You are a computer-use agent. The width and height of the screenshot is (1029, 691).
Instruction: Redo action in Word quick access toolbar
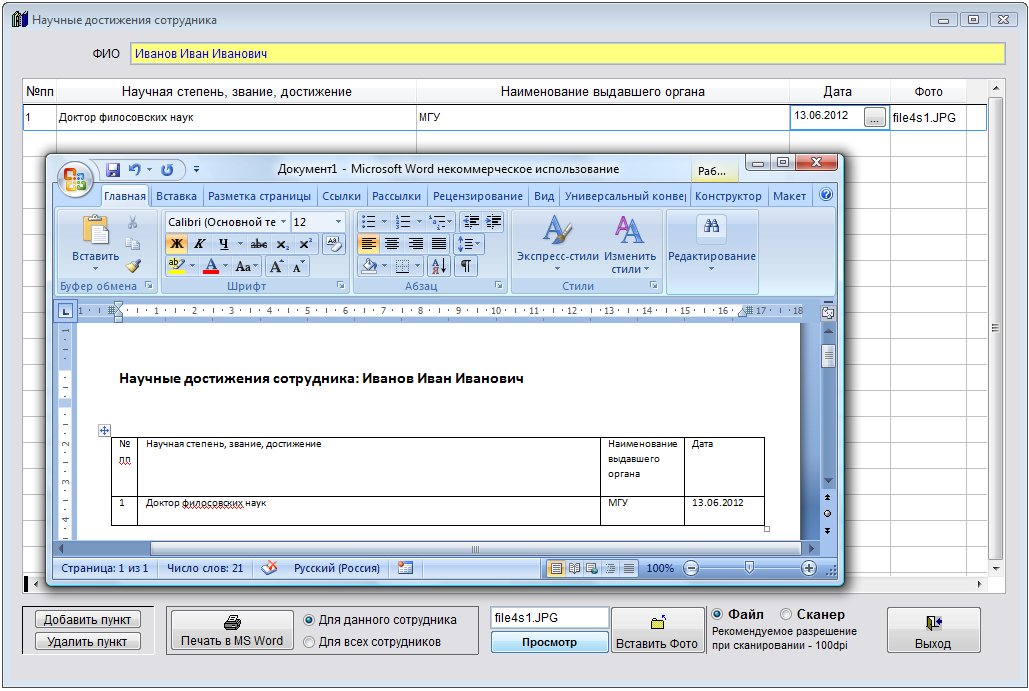[x=167, y=170]
